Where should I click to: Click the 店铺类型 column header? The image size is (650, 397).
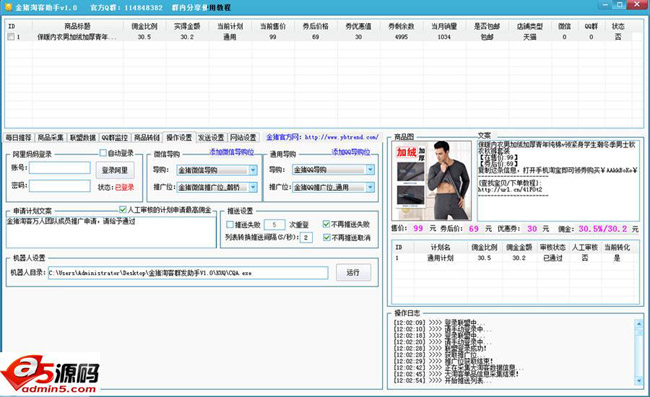[530, 27]
